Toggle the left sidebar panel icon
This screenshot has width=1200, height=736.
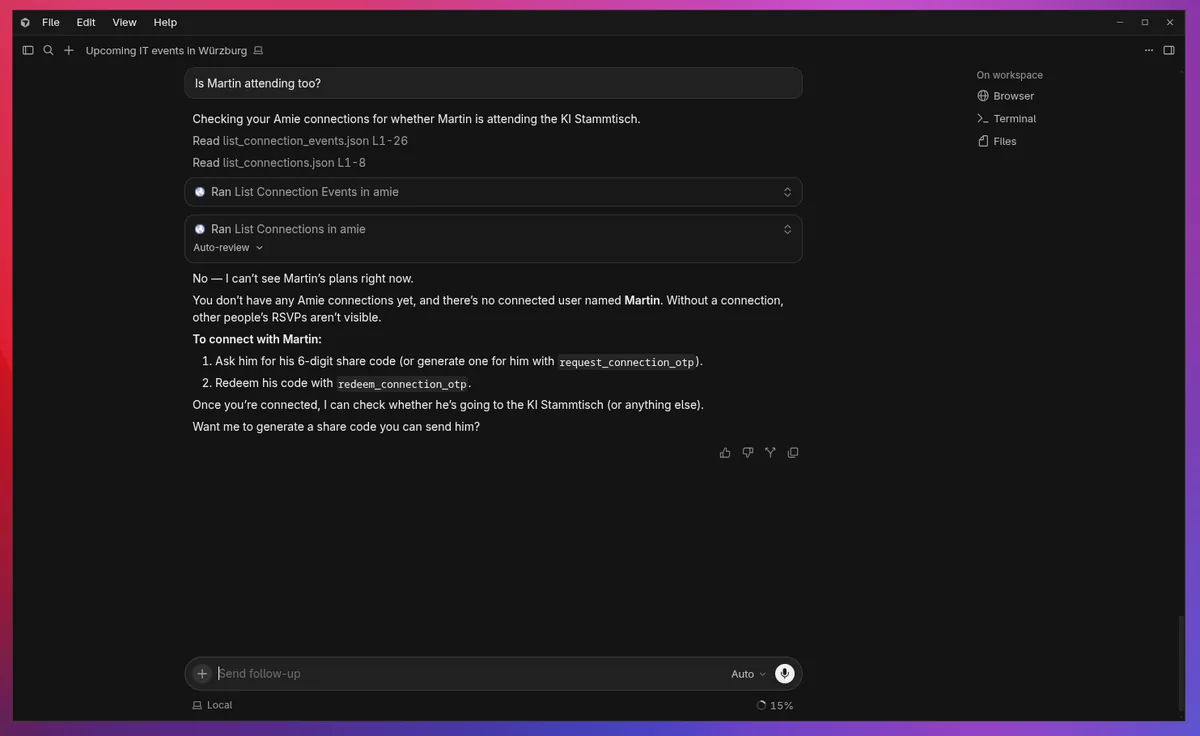pyautogui.click(x=28, y=50)
